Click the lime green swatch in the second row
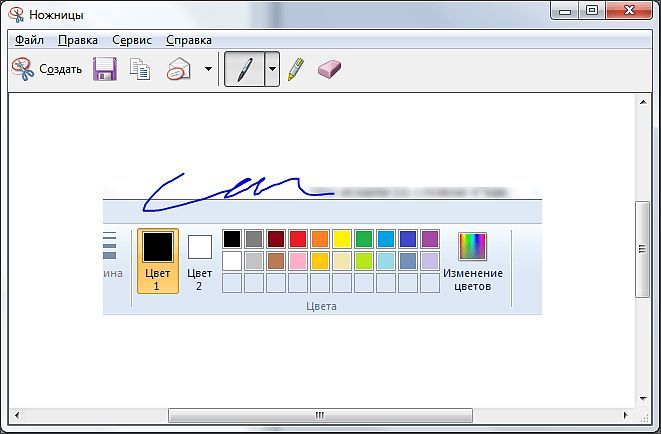 tap(364, 261)
